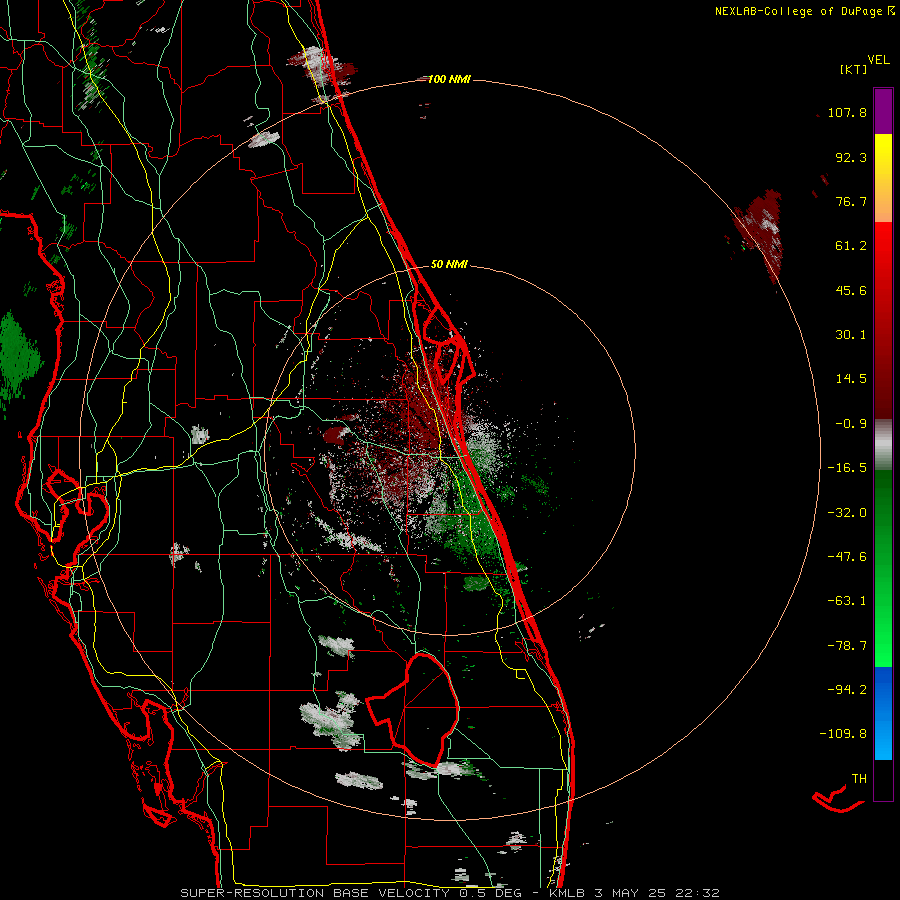900x900 pixels.
Task: Click the 30.1 velocity scale value
Action: point(851,335)
